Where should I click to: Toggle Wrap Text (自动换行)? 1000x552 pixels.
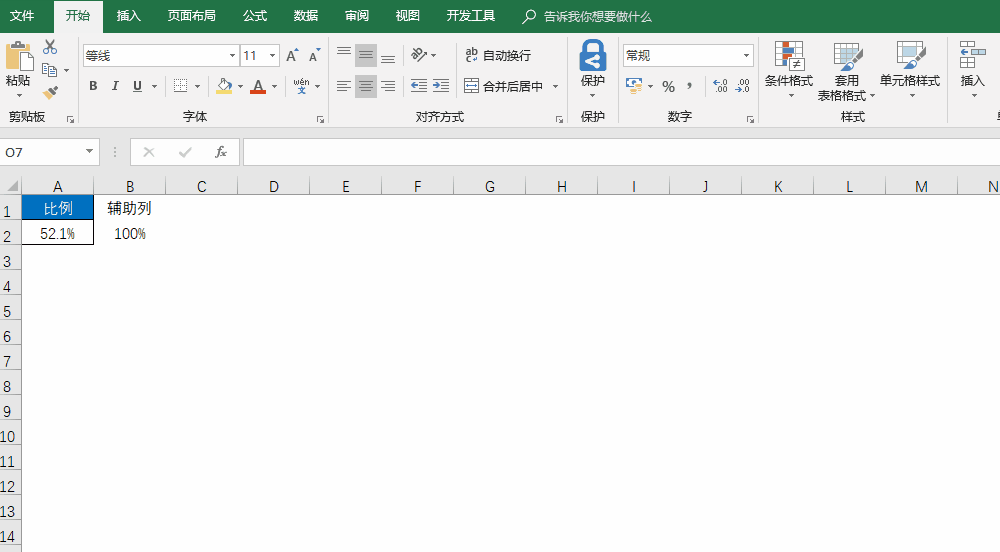click(497, 55)
